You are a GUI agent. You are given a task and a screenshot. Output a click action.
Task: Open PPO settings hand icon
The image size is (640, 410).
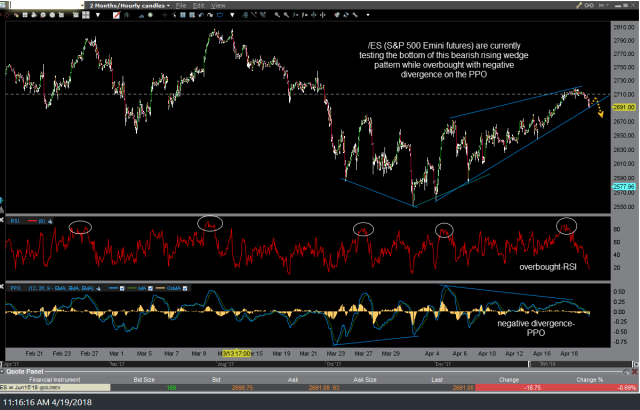tap(98, 288)
